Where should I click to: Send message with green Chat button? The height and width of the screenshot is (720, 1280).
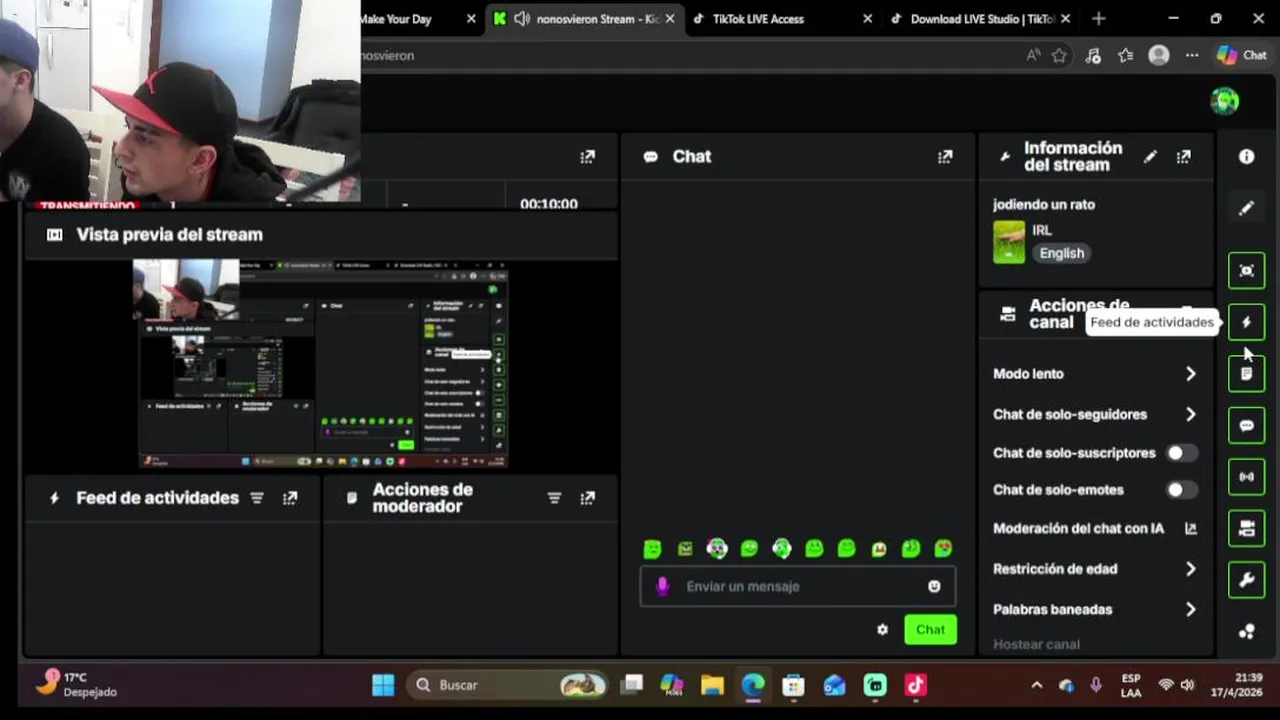click(x=930, y=629)
